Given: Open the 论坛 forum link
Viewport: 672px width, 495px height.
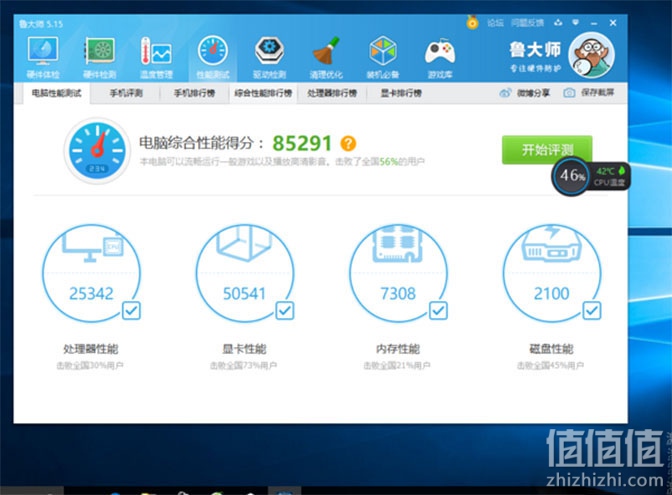Looking at the screenshot, I should pos(495,23).
